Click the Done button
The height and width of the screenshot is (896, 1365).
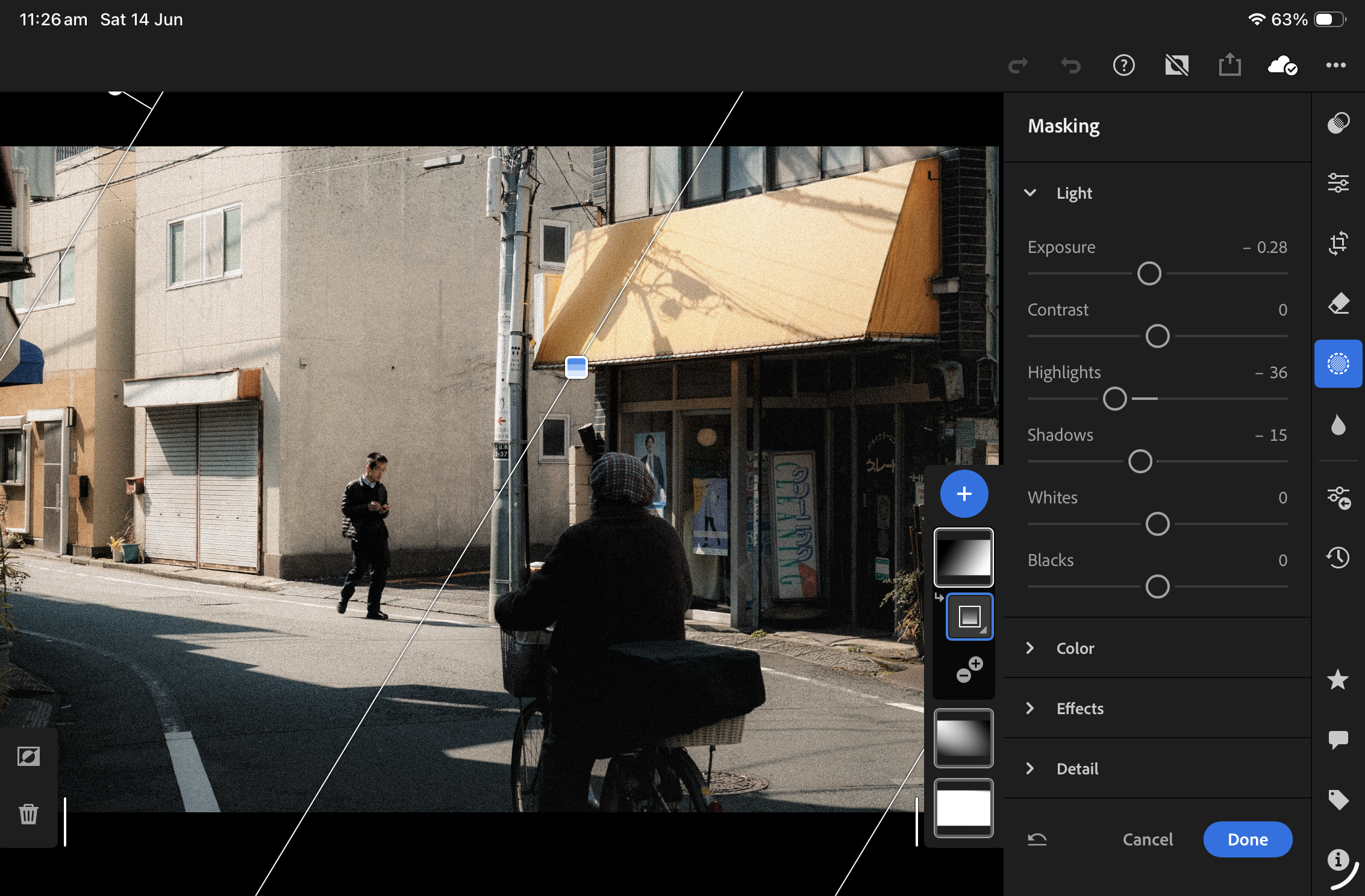[x=1248, y=839]
